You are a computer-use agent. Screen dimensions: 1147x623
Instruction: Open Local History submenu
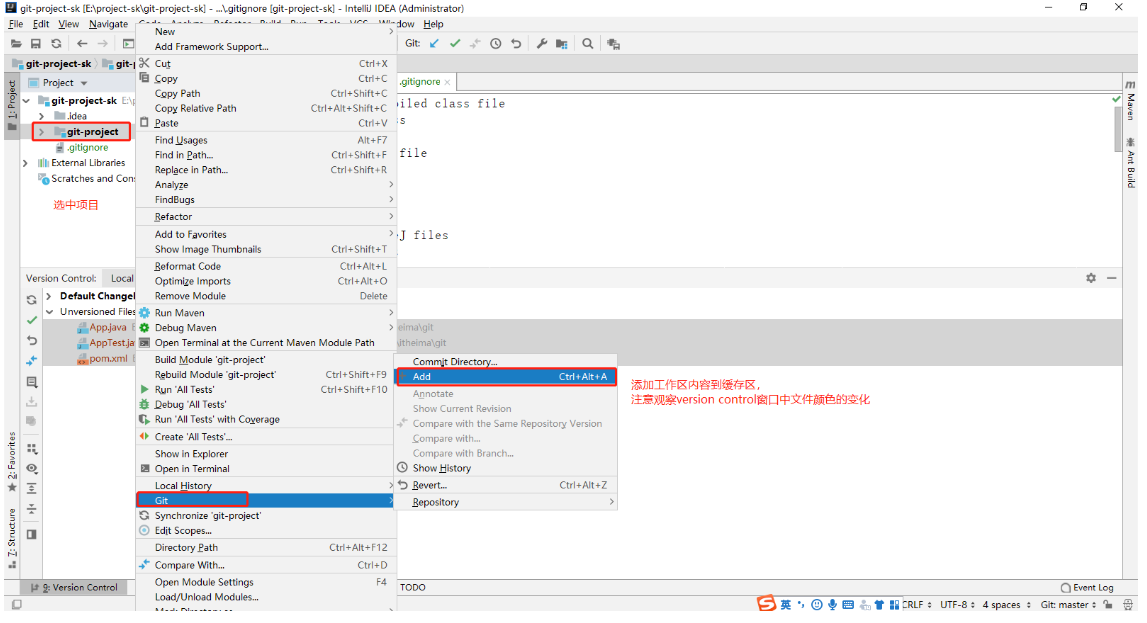266,486
